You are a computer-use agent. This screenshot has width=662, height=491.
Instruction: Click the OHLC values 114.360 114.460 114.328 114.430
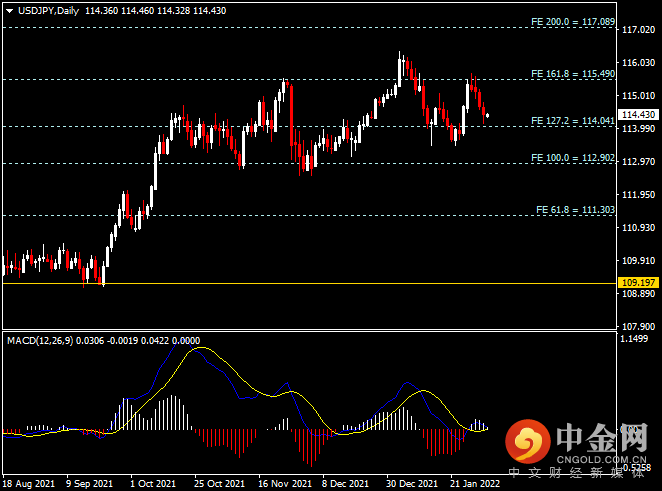[156, 11]
